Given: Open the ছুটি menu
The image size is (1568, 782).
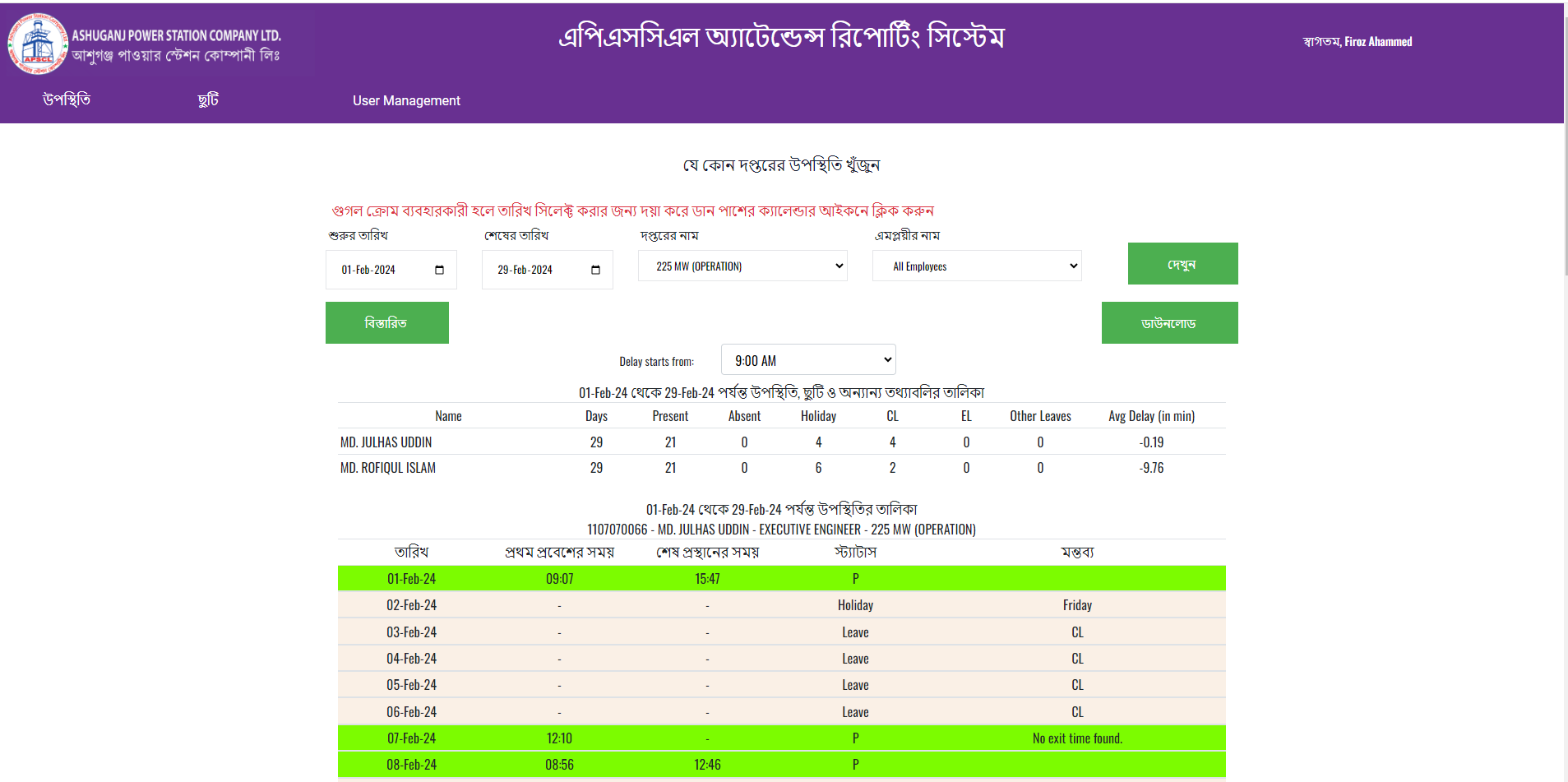Looking at the screenshot, I should pyautogui.click(x=208, y=100).
